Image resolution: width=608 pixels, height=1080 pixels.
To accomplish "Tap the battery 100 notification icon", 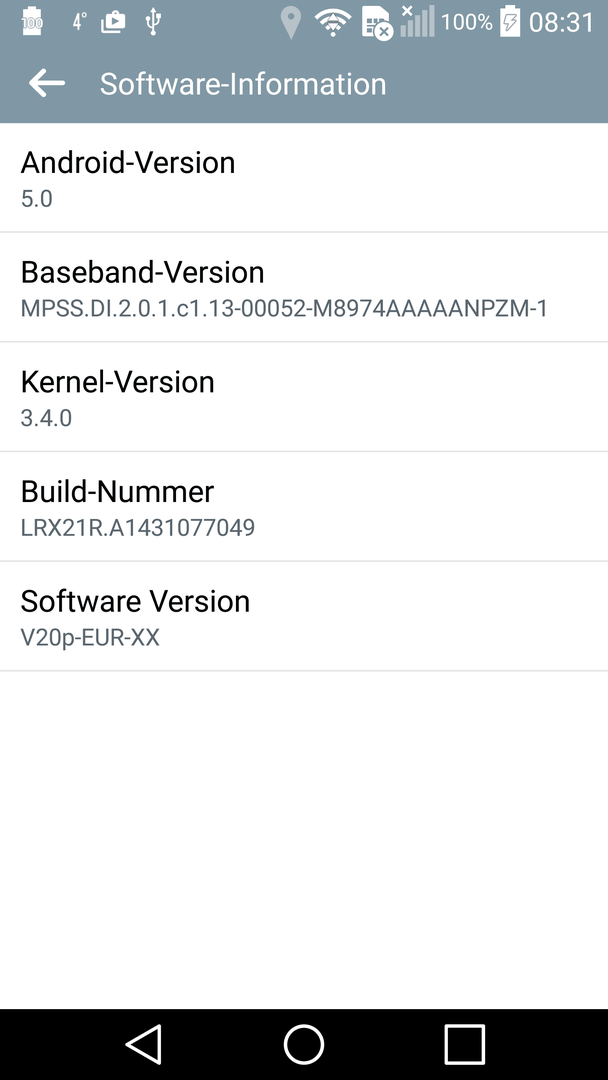I will coord(32,22).
